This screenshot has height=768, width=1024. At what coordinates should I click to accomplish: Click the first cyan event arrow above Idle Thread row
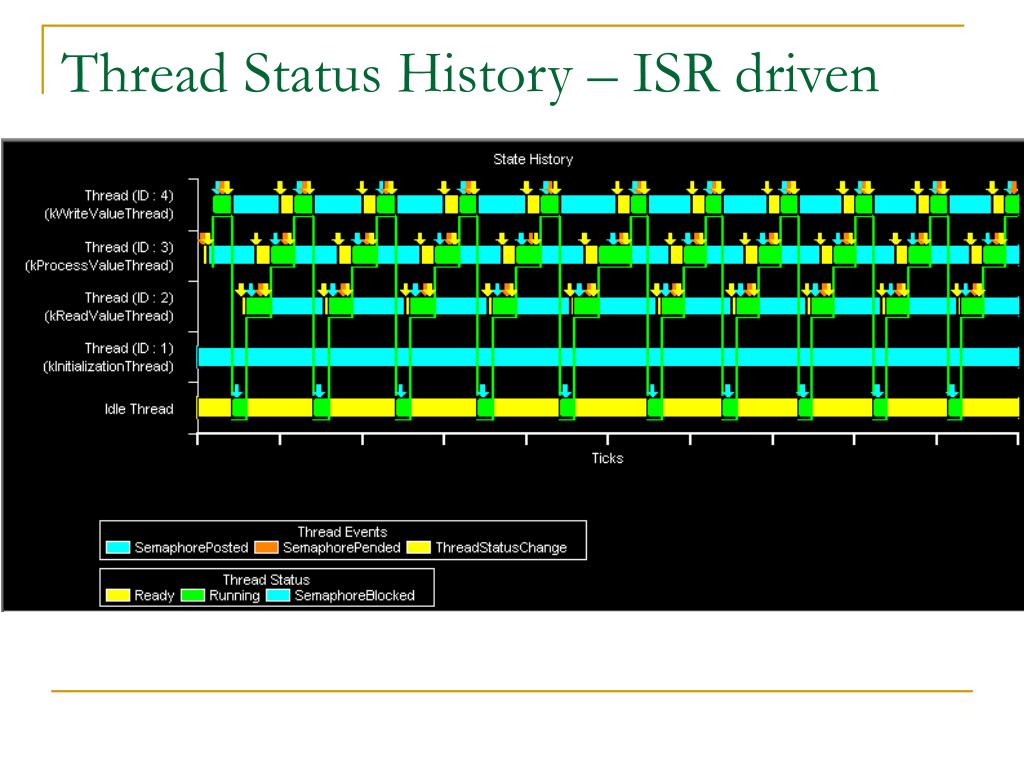[237, 391]
